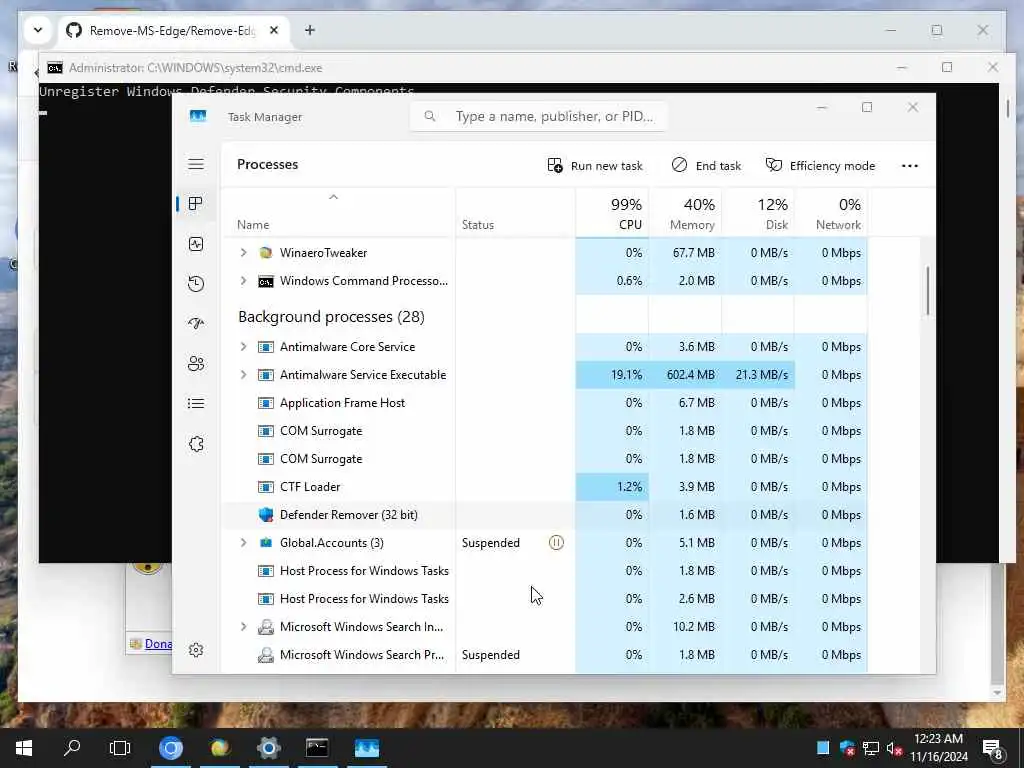Click the 21.3 MB/s disk cell
Image resolution: width=1024 pixels, height=768 pixels.
pyautogui.click(x=758, y=375)
